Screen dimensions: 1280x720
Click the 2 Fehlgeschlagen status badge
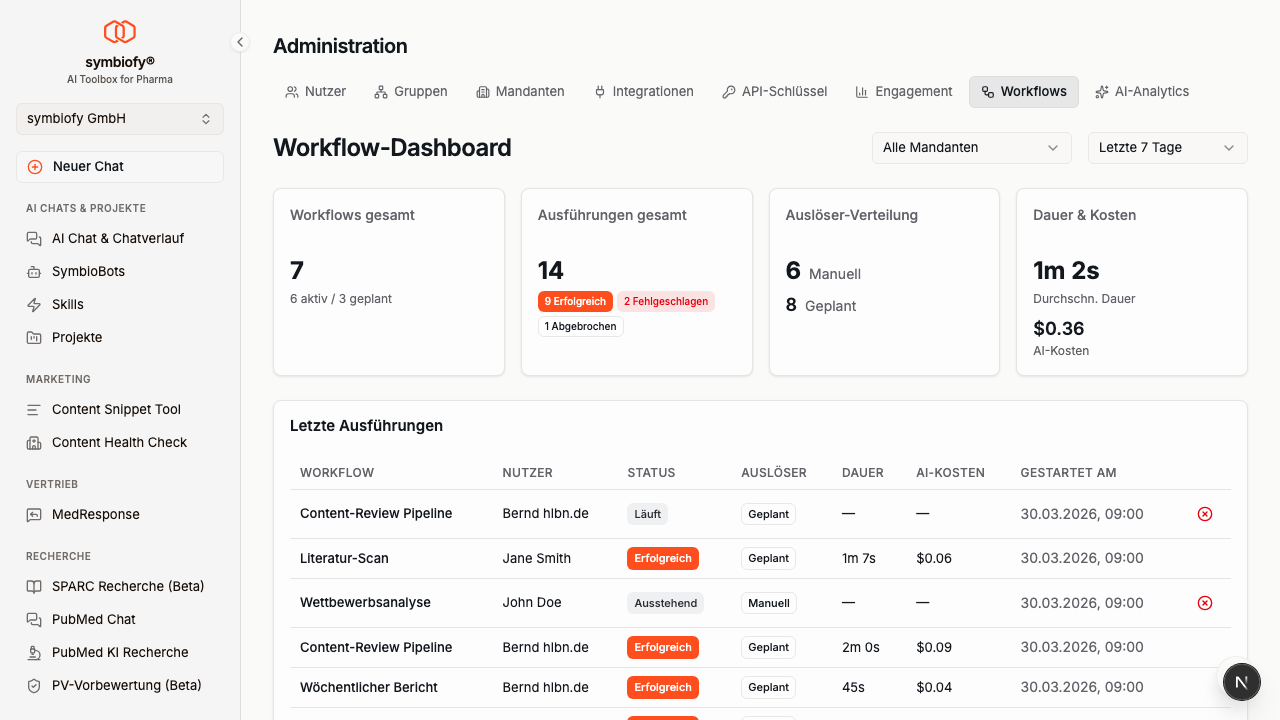(665, 301)
